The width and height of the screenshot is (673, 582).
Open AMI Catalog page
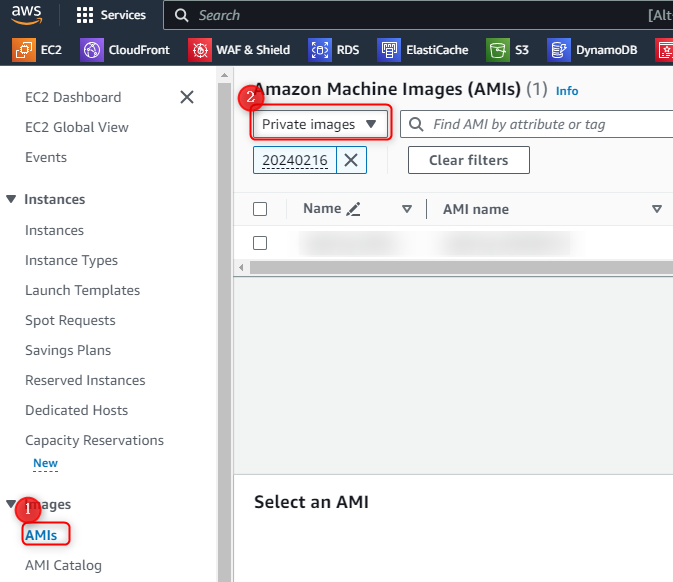click(63, 565)
